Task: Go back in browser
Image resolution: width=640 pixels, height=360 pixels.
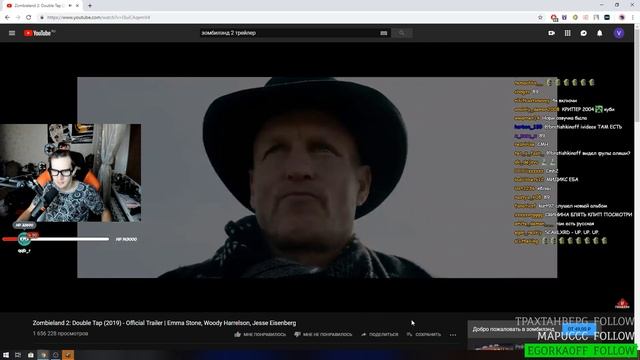Action: (7, 18)
